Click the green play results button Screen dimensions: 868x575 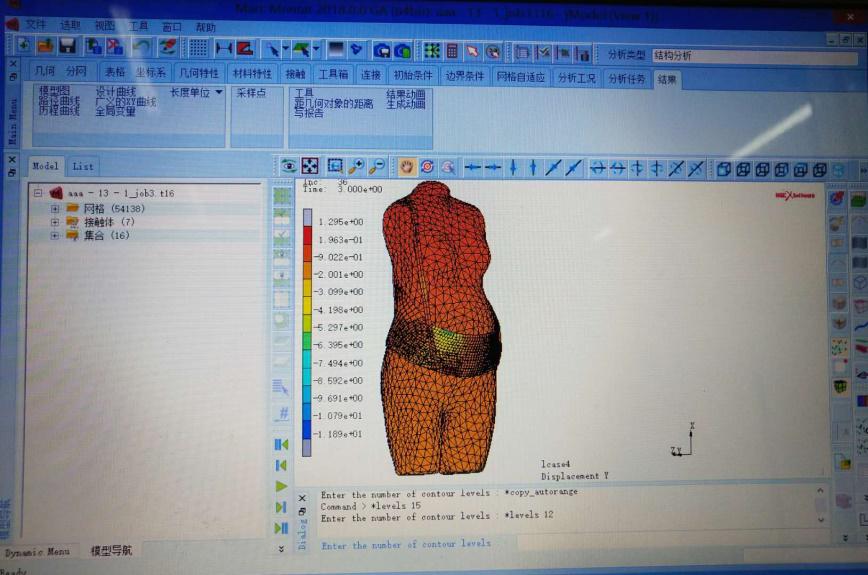pos(281,486)
